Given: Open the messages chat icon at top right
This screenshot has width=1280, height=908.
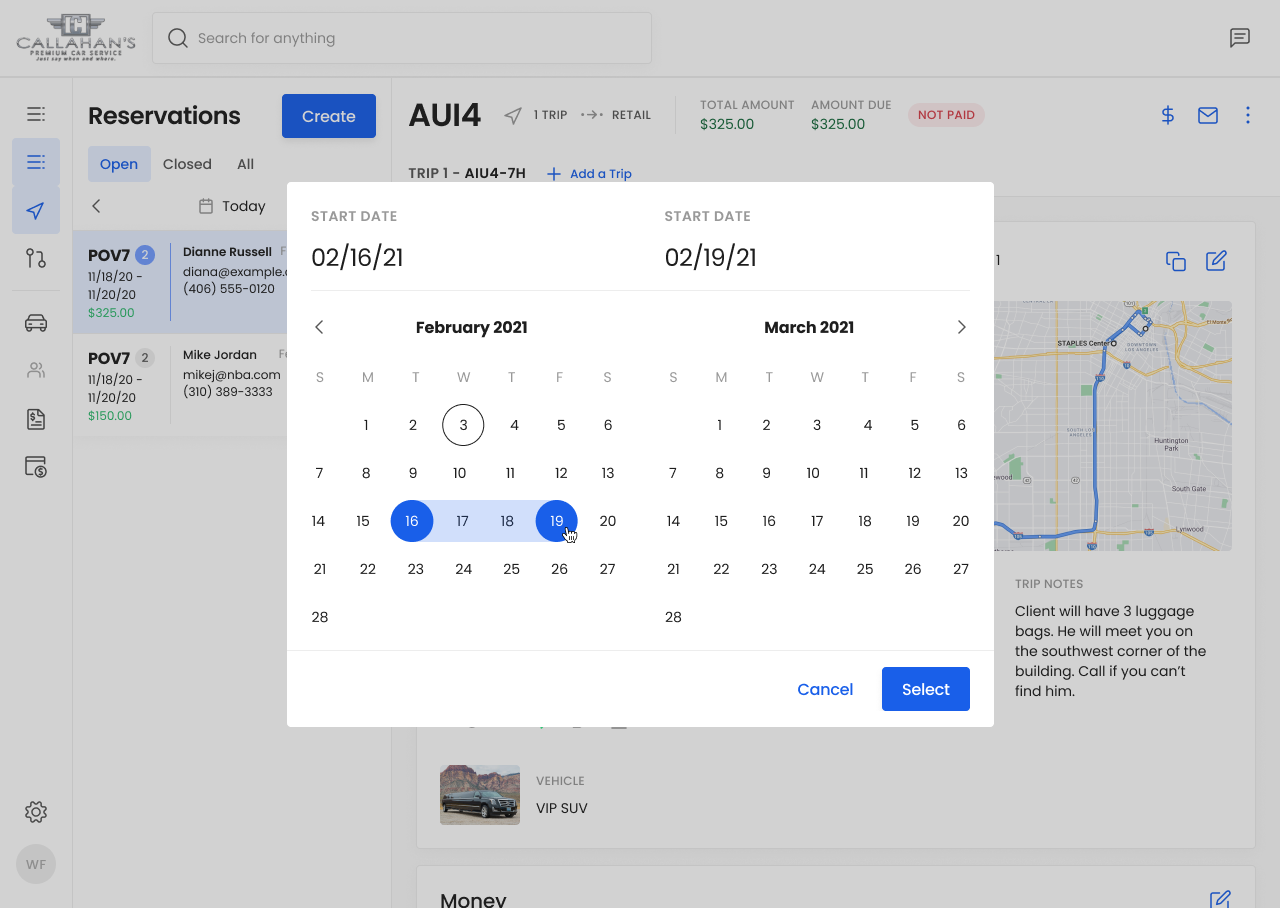Looking at the screenshot, I should tap(1240, 38).
